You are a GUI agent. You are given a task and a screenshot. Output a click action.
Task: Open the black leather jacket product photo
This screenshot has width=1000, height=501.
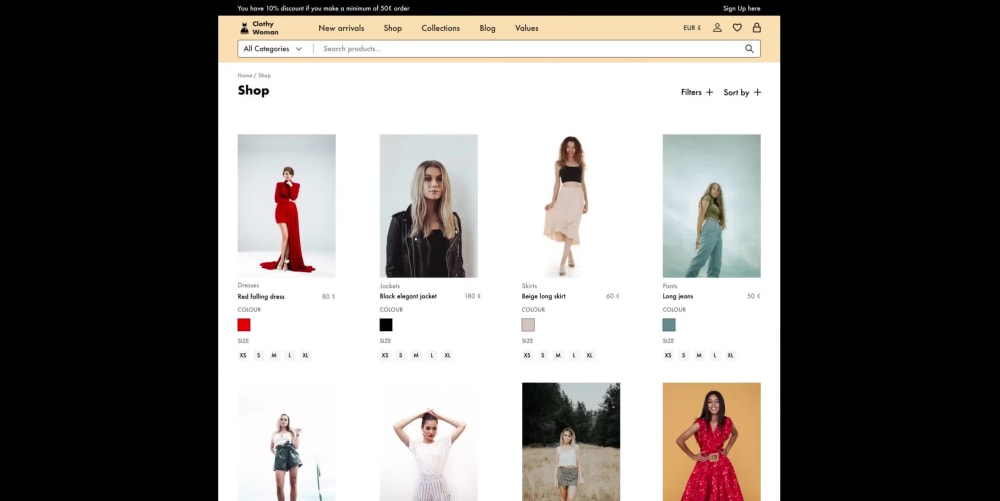coord(429,206)
